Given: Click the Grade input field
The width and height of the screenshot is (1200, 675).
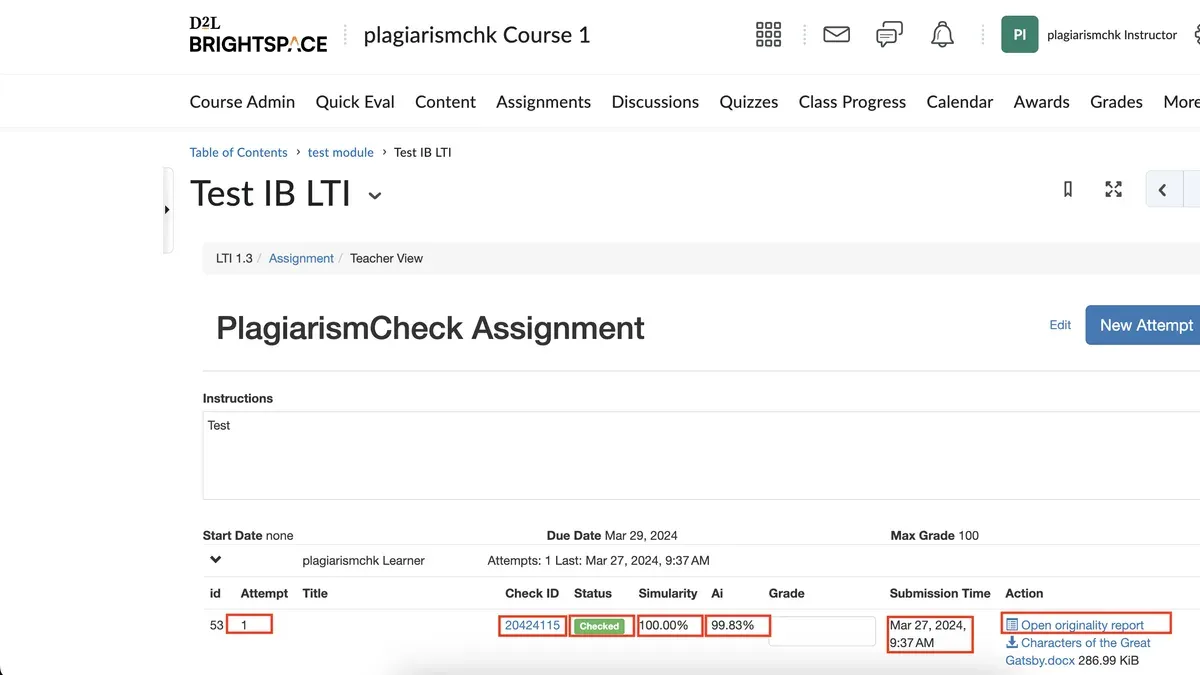Looking at the screenshot, I should [822, 631].
